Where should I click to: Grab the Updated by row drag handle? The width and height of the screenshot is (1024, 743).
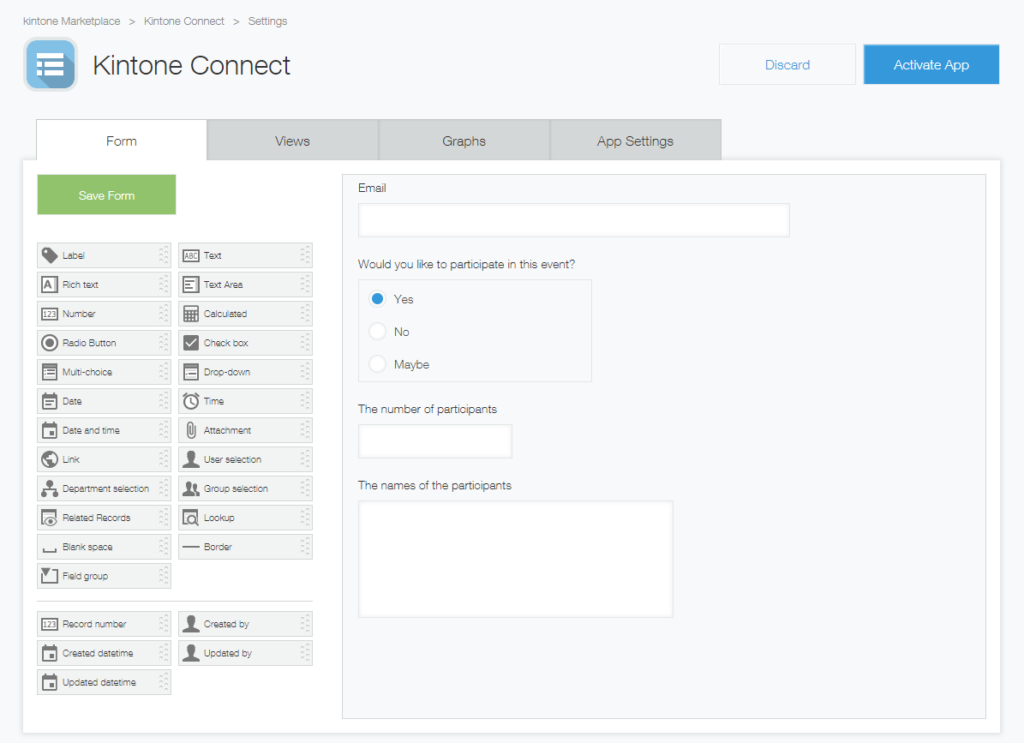click(305, 653)
